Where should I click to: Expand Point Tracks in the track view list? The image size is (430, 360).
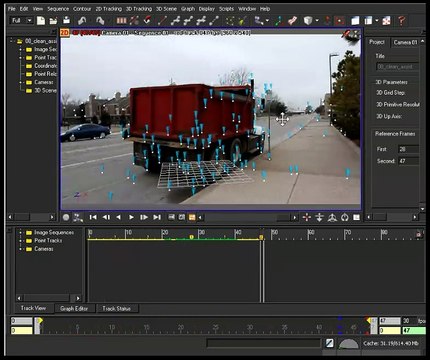click(20, 240)
